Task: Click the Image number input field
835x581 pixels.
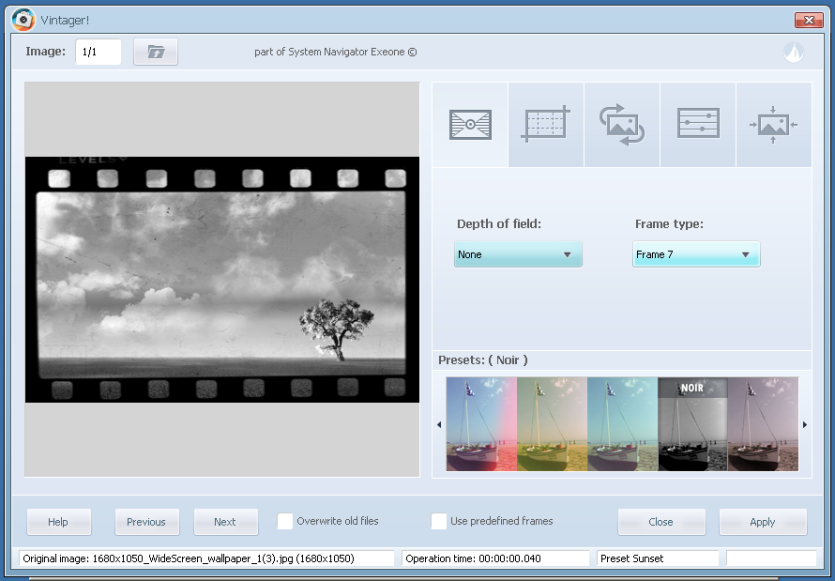Action: 98,52
